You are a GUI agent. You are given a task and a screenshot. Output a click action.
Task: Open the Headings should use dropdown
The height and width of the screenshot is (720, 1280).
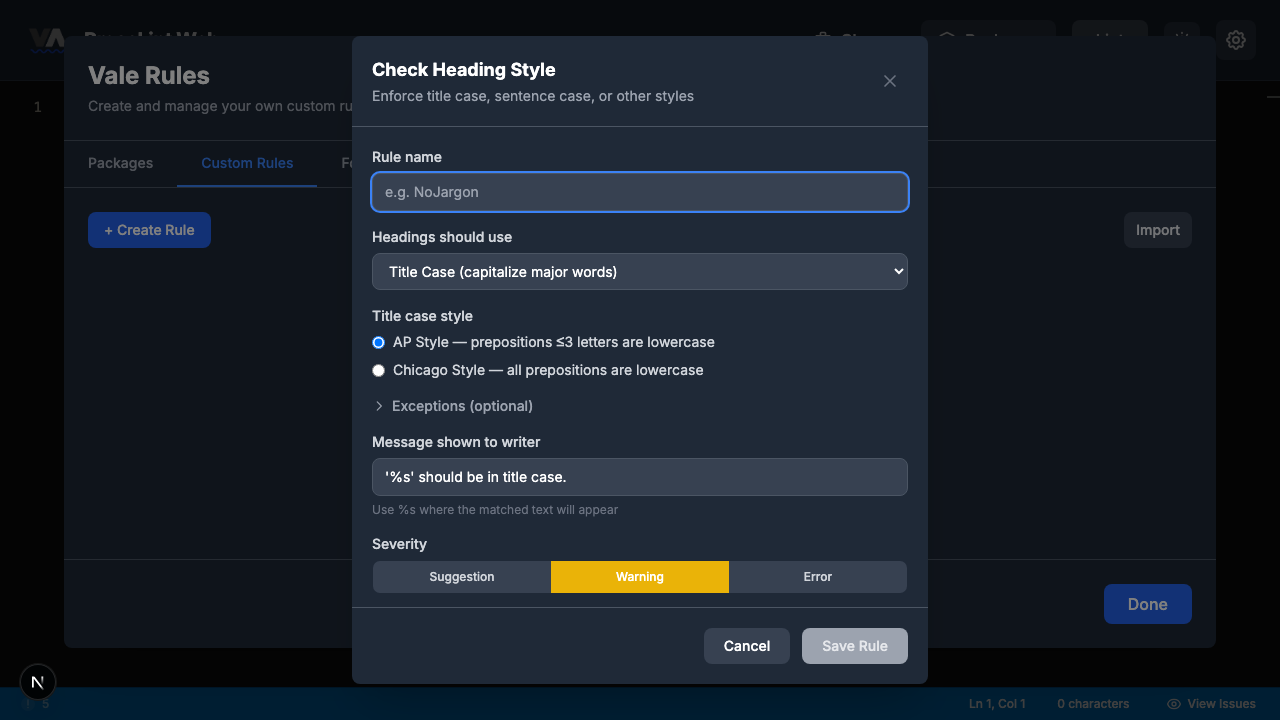[640, 271]
